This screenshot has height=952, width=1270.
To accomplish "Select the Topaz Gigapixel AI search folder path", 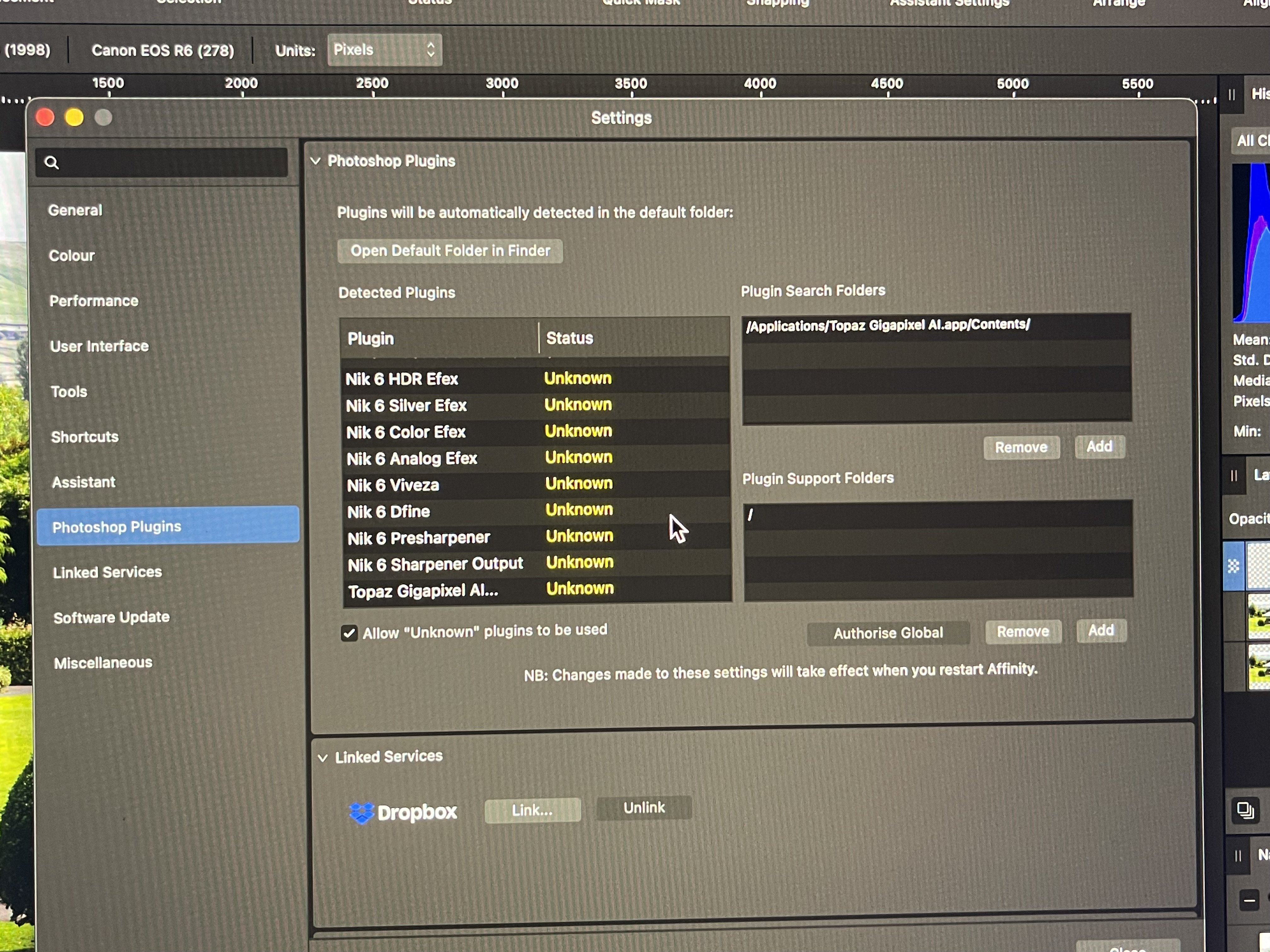I will point(936,326).
